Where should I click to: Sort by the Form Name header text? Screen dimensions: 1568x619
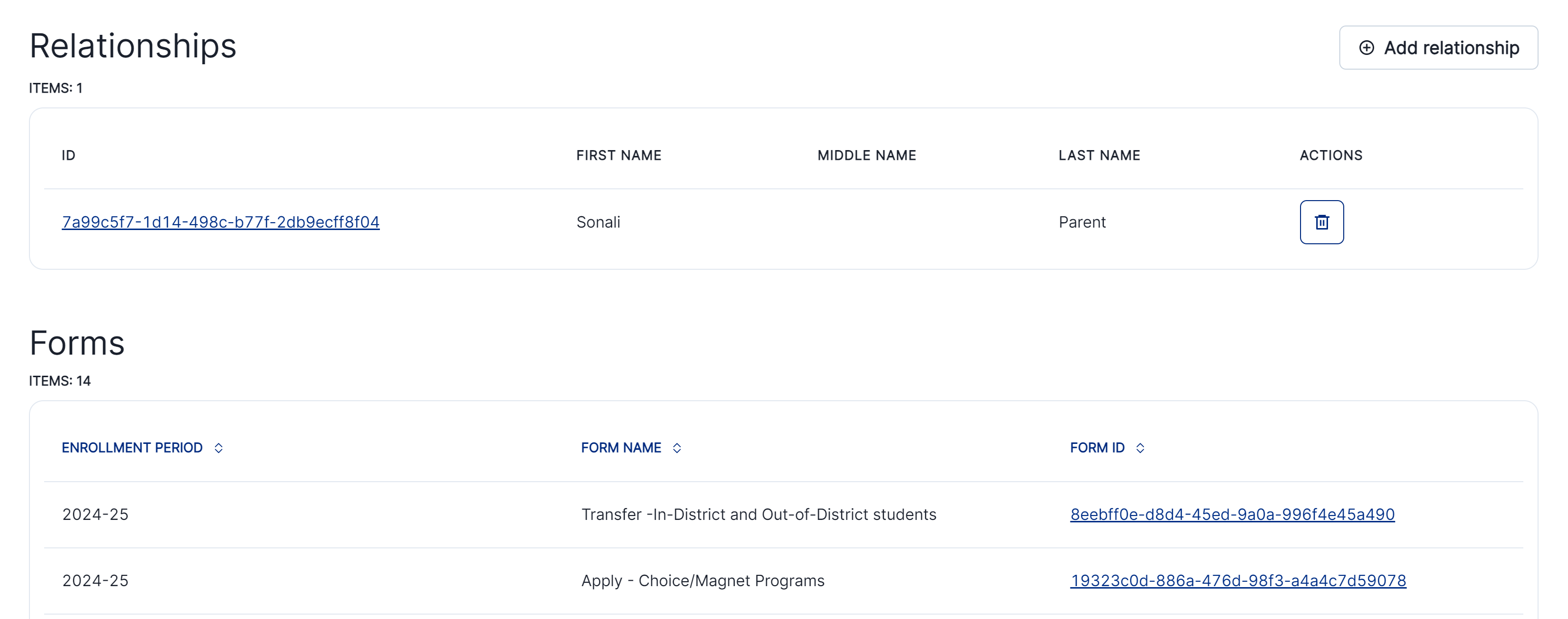tap(621, 448)
